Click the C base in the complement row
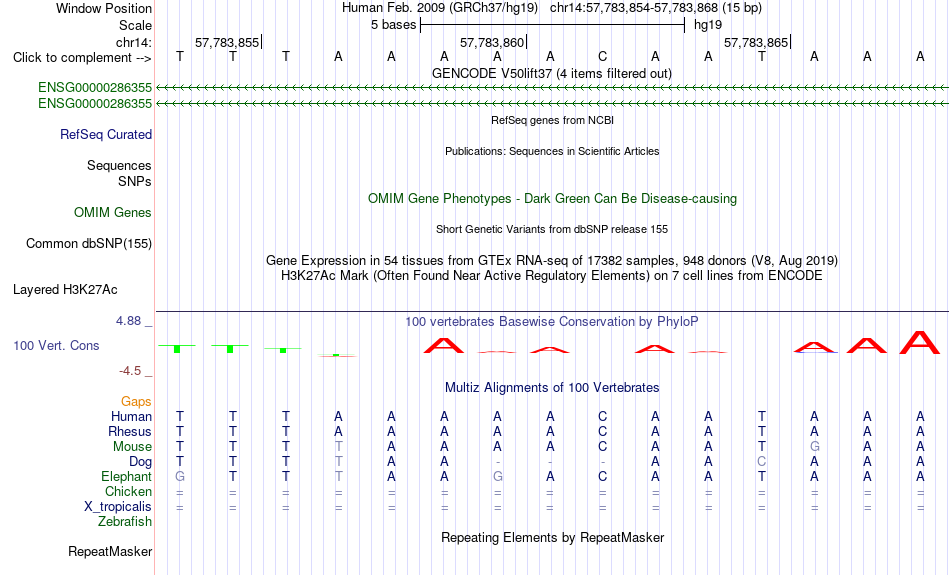This screenshot has width=950, height=575. click(x=602, y=57)
